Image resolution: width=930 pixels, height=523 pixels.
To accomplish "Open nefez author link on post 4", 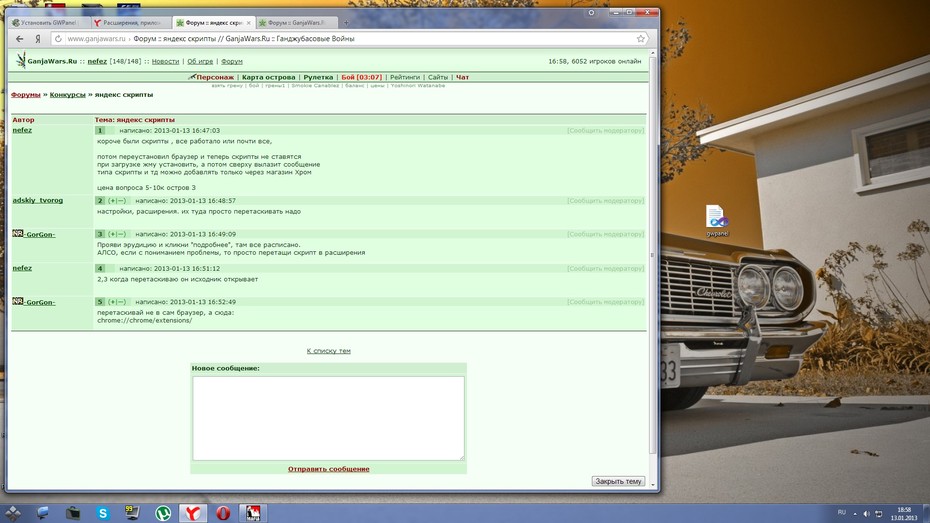I will (22, 268).
